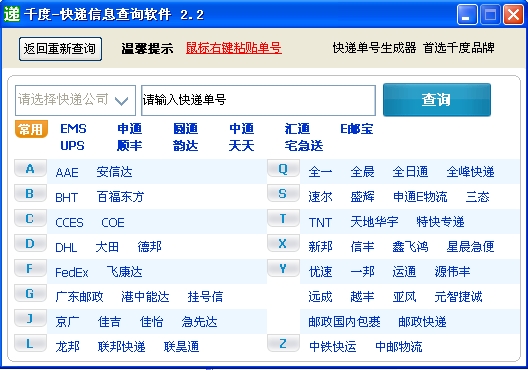Select 联邦快递 courier

pyautogui.click(x=122, y=346)
